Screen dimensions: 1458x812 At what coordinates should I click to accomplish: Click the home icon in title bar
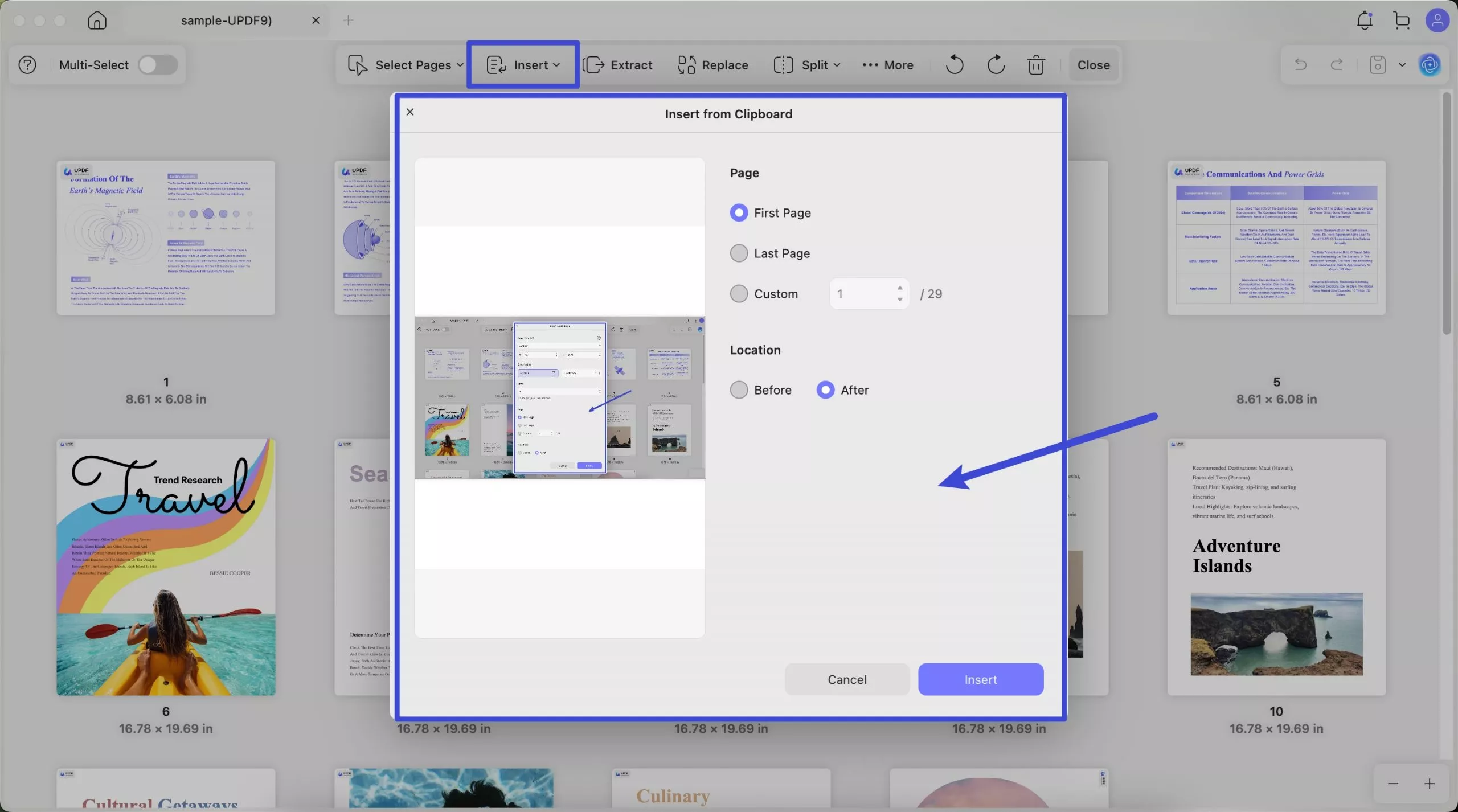click(x=97, y=20)
